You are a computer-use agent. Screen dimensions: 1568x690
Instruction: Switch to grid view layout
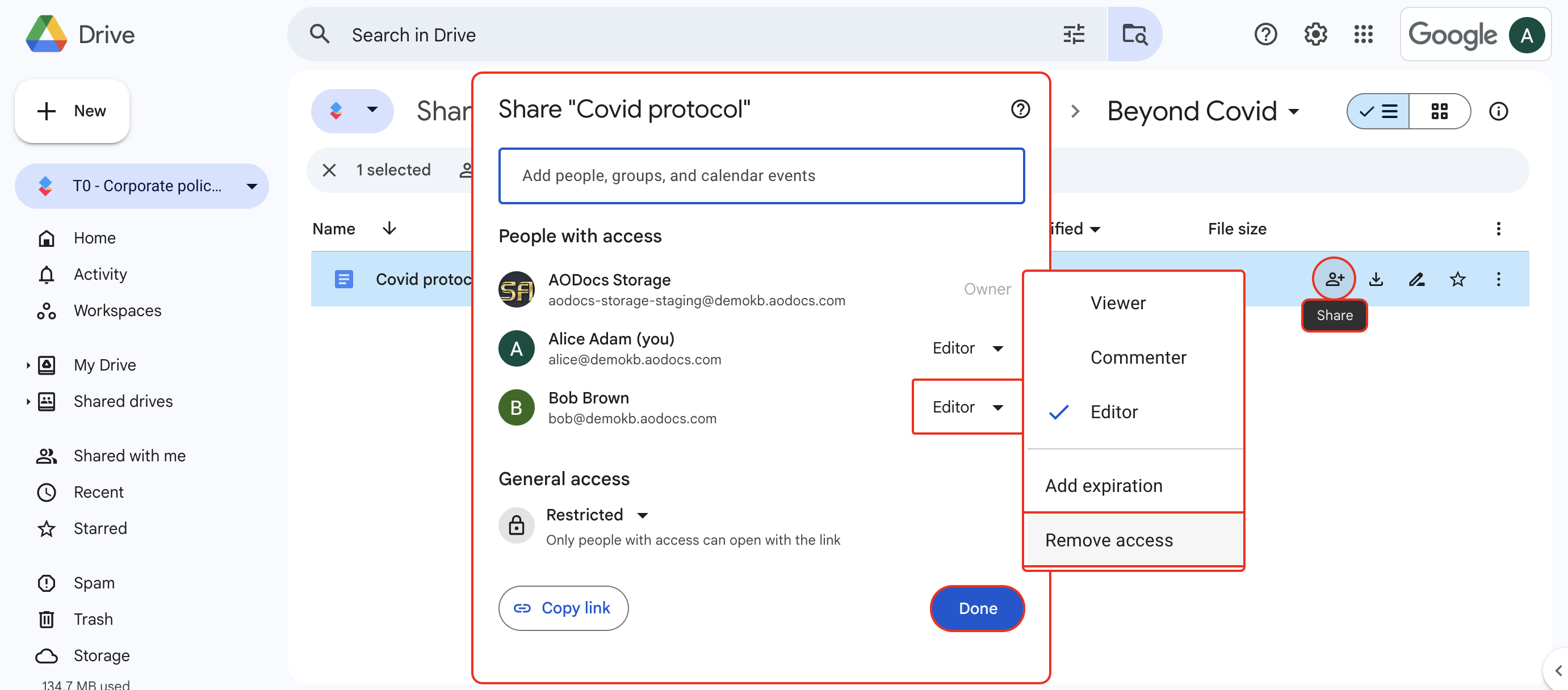(1441, 111)
